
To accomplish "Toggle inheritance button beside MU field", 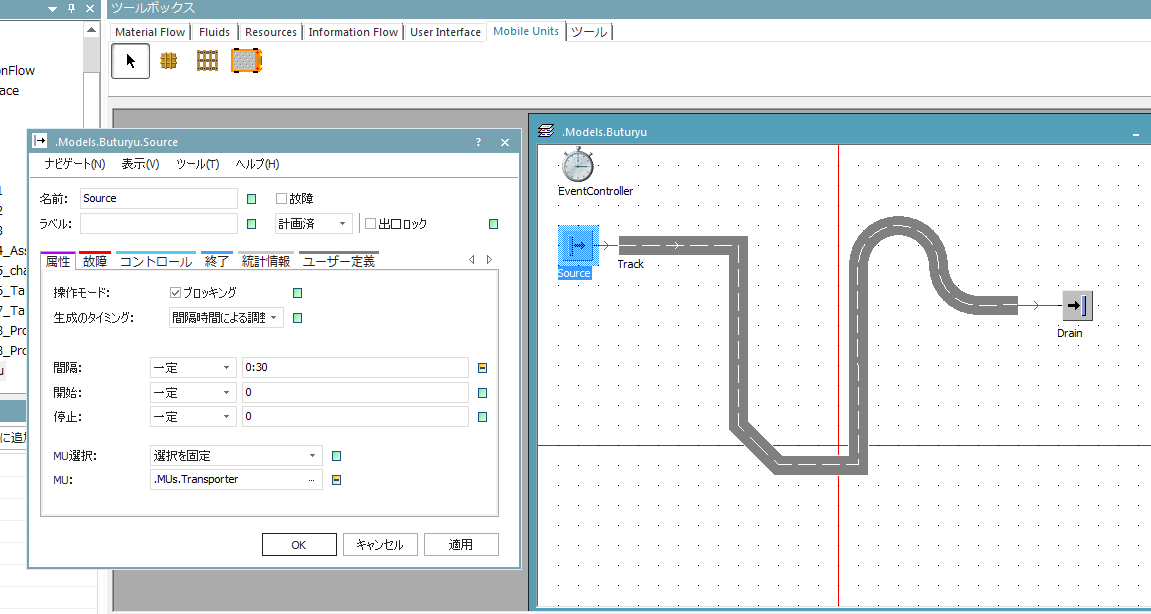I will coord(336,480).
